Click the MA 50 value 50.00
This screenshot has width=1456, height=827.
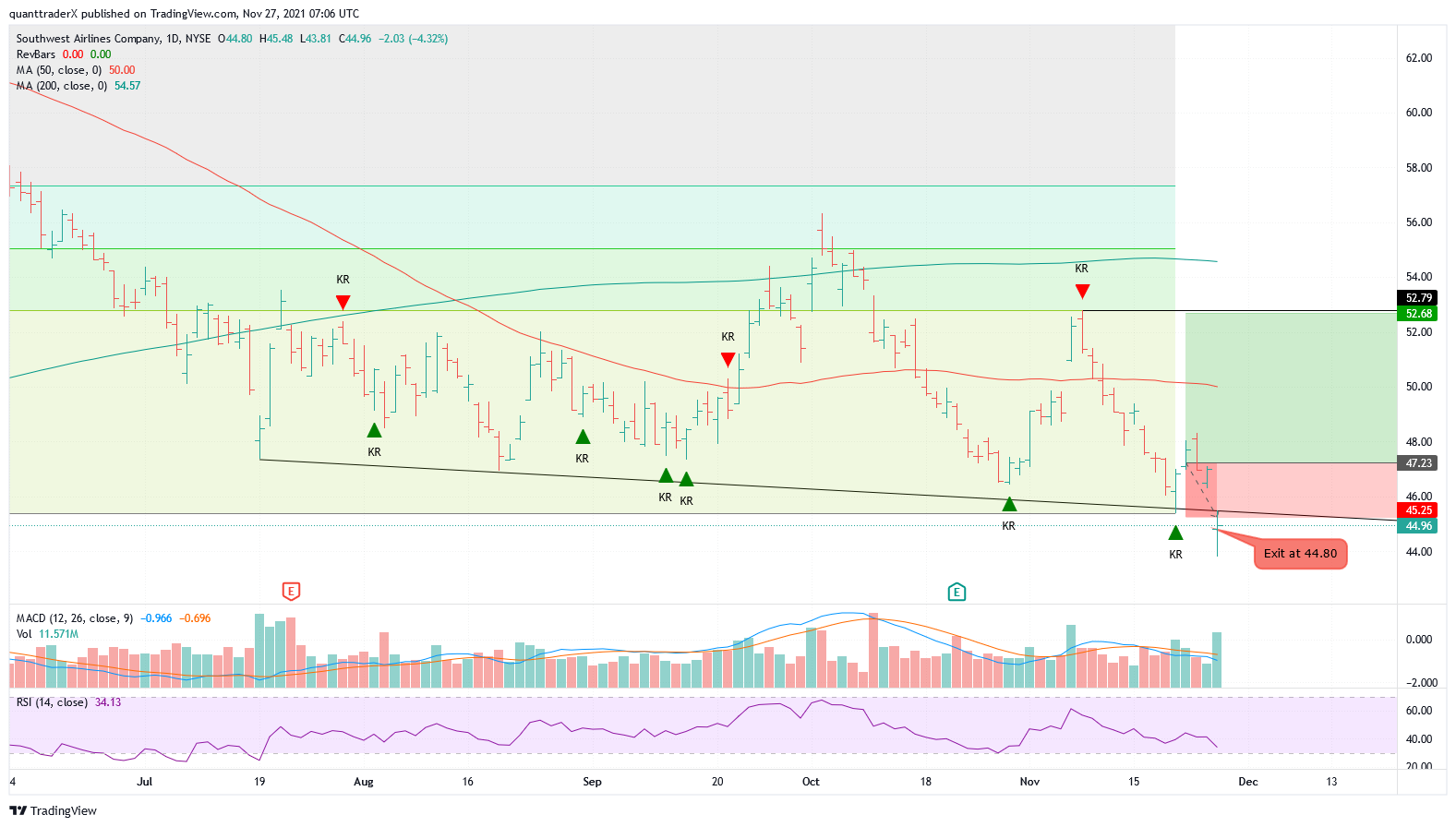[122, 70]
